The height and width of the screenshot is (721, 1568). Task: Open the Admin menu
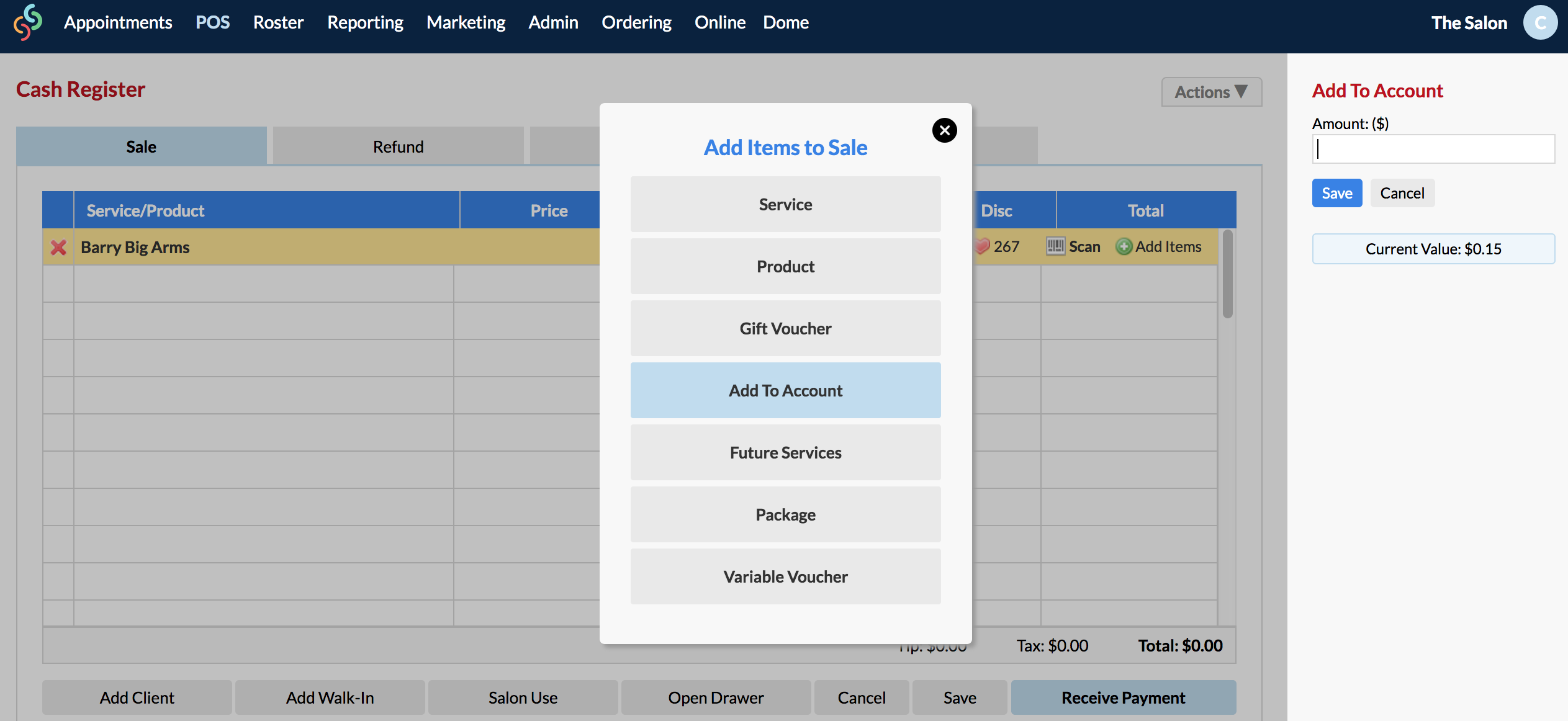pyautogui.click(x=553, y=22)
